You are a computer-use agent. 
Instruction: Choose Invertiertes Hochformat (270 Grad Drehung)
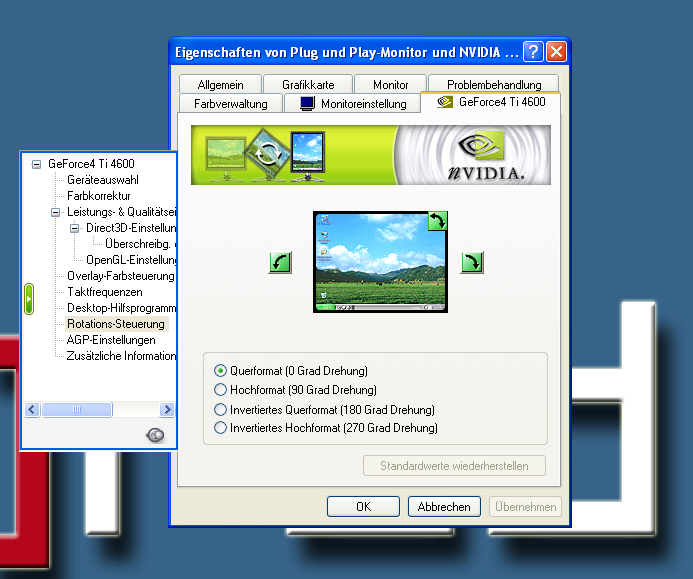tap(221, 428)
